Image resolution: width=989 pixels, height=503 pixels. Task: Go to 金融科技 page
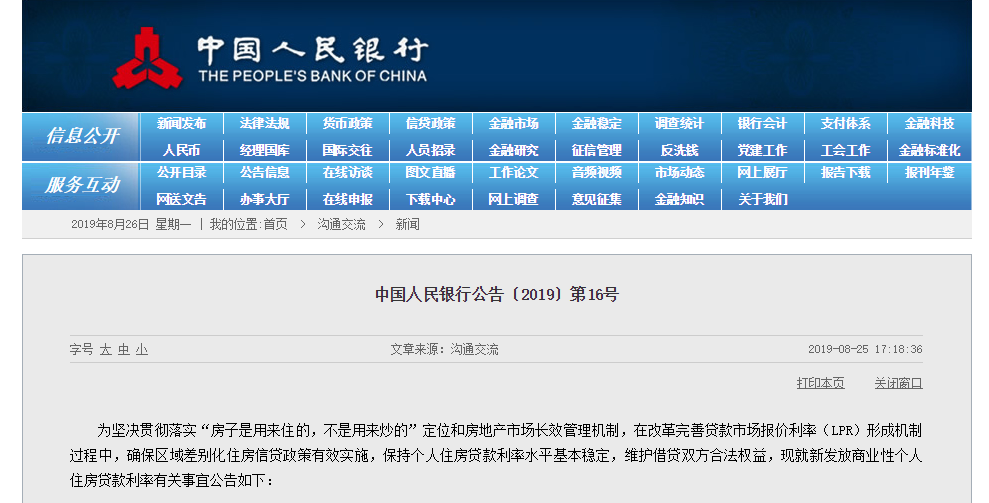point(929,124)
